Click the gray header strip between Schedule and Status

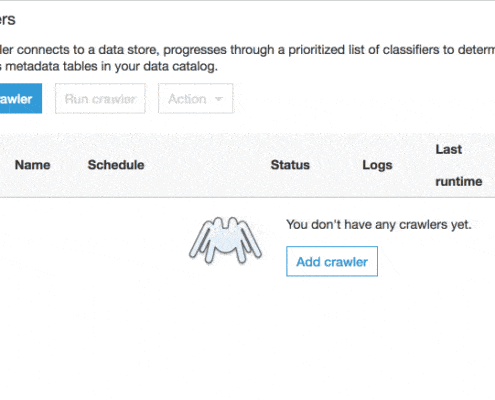(x=207, y=165)
